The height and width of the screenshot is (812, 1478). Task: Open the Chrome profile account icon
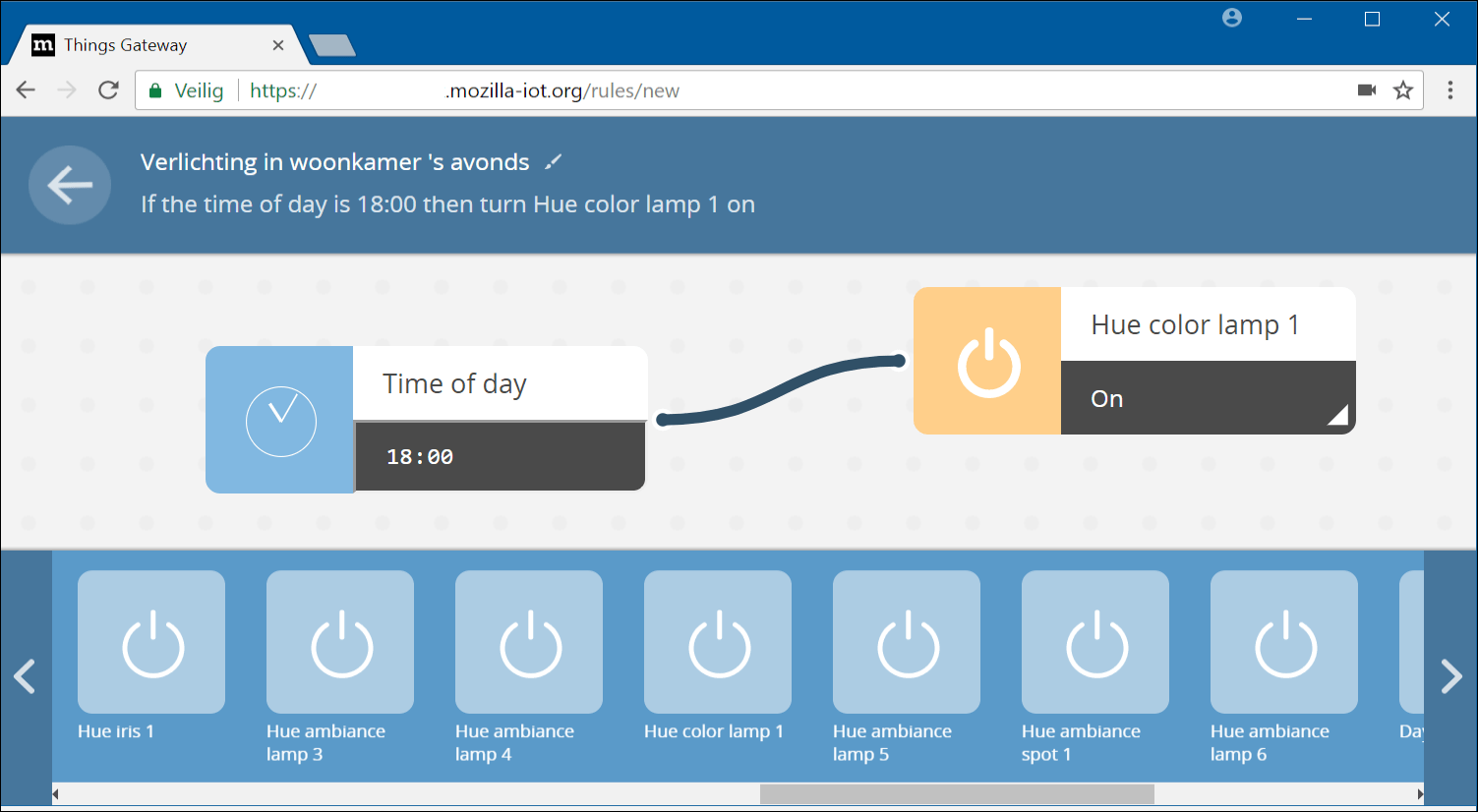point(1232,18)
